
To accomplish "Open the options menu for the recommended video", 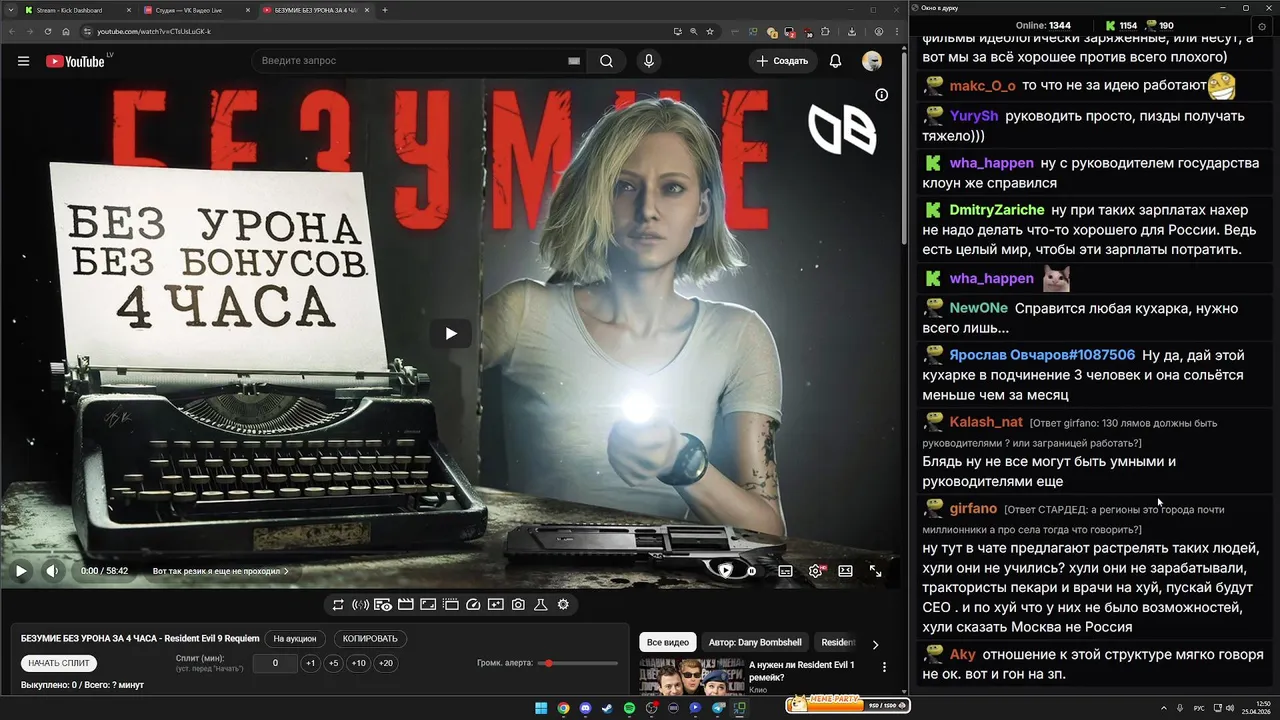I will point(884,667).
